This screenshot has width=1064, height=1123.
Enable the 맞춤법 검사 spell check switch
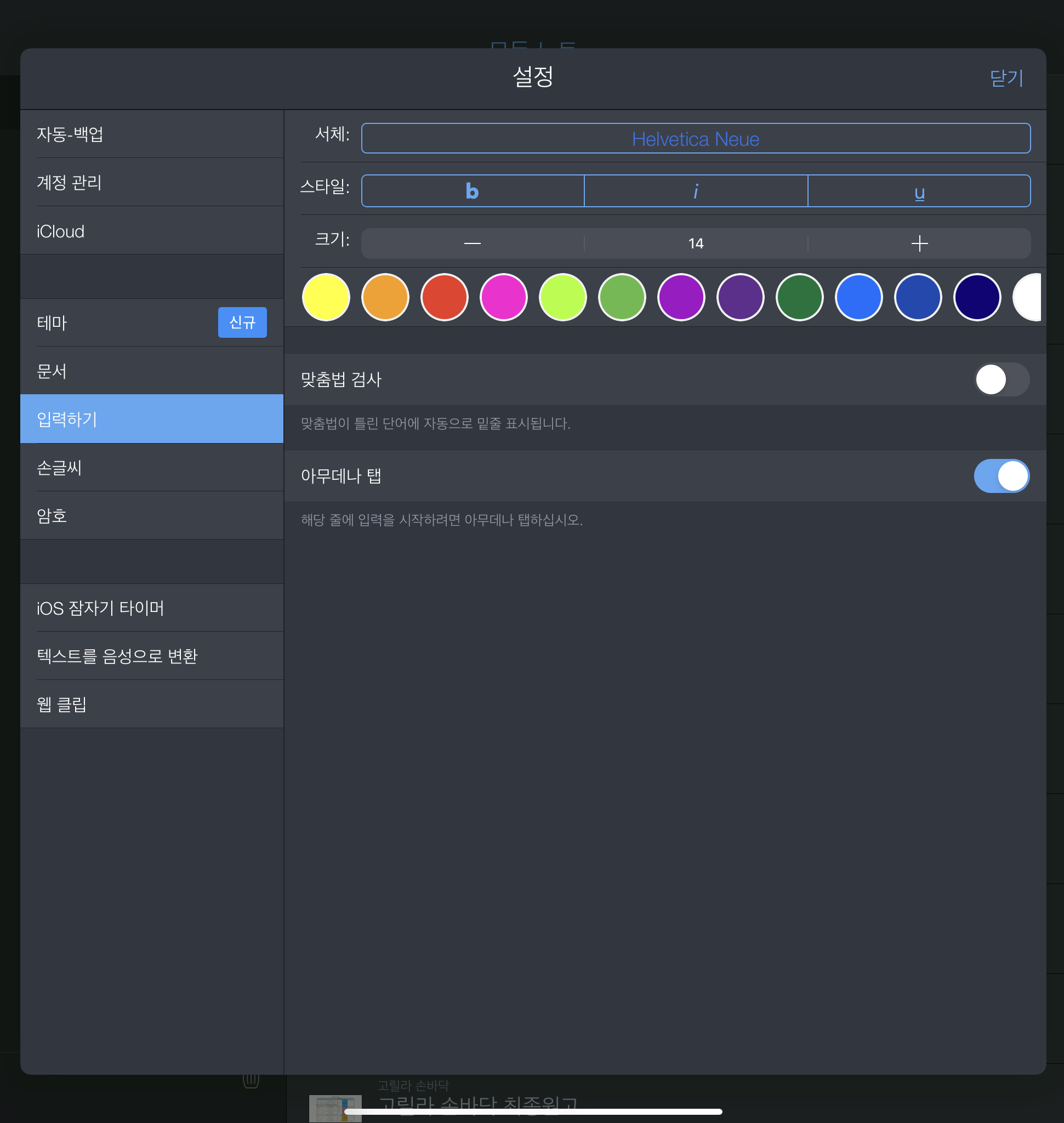tap(1001, 379)
